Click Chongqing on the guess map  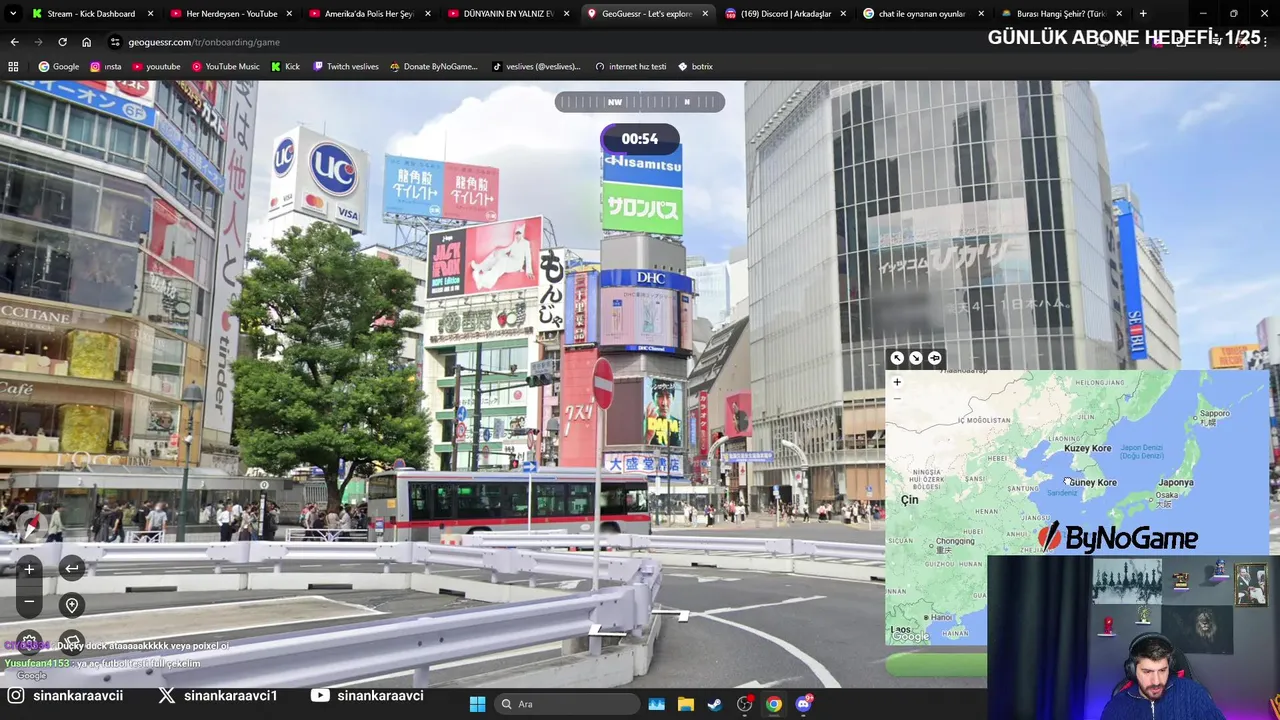[x=955, y=542]
